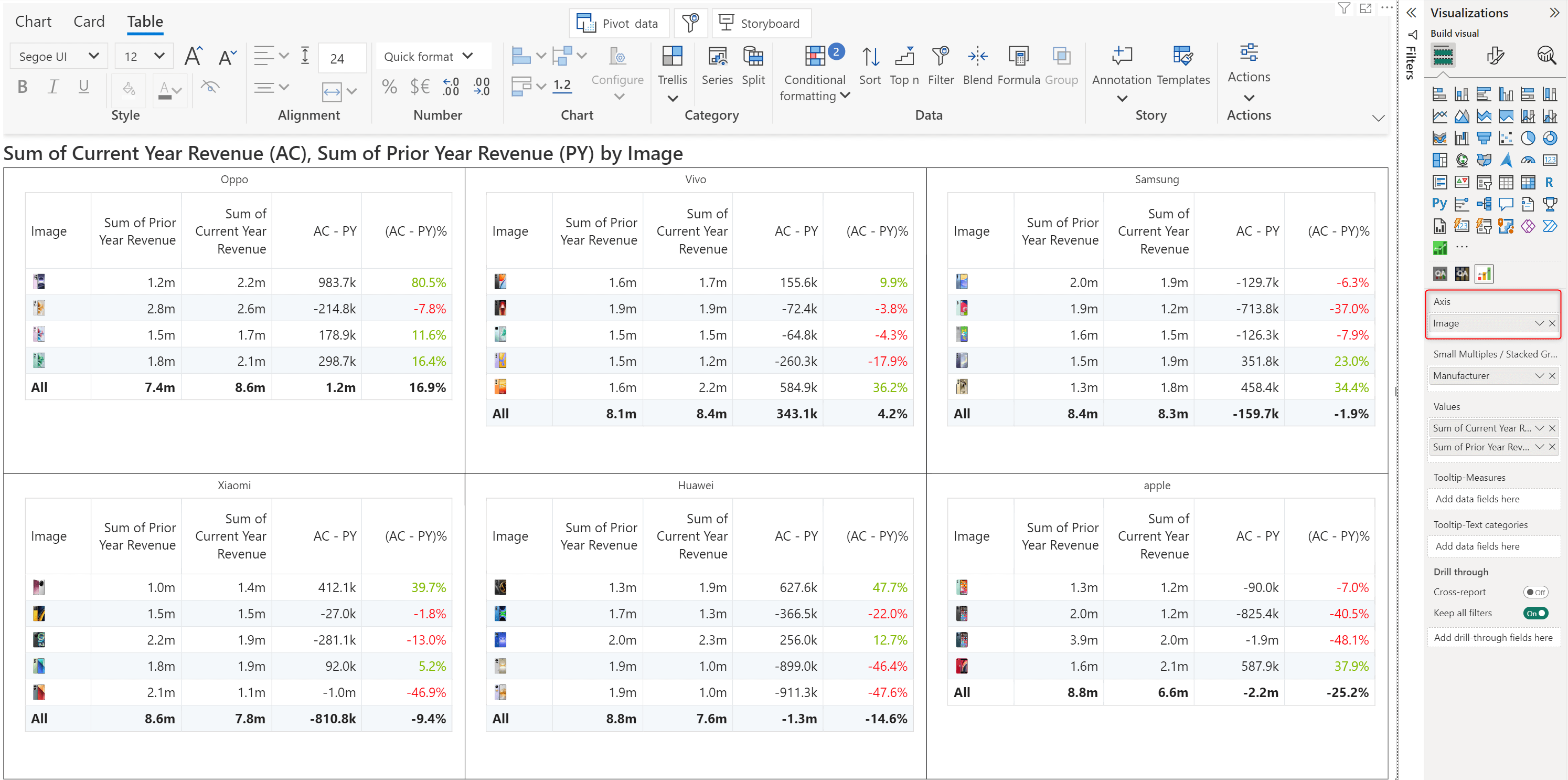Screen dimensions: 1568x780
Task: Increase font size with large A icon
Action: pyautogui.click(x=194, y=56)
